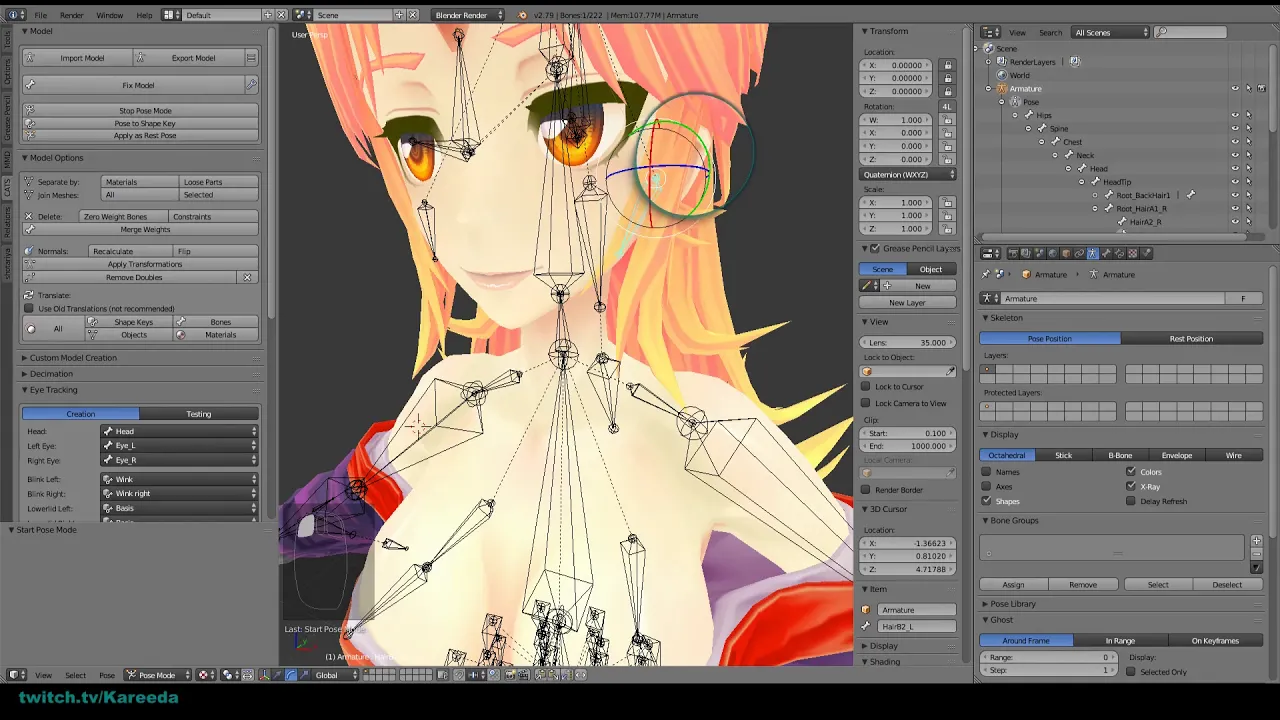Viewport: 1280px width, 720px height.
Task: Toggle visibility eye for Hips bone
Action: pyautogui.click(x=1235, y=115)
